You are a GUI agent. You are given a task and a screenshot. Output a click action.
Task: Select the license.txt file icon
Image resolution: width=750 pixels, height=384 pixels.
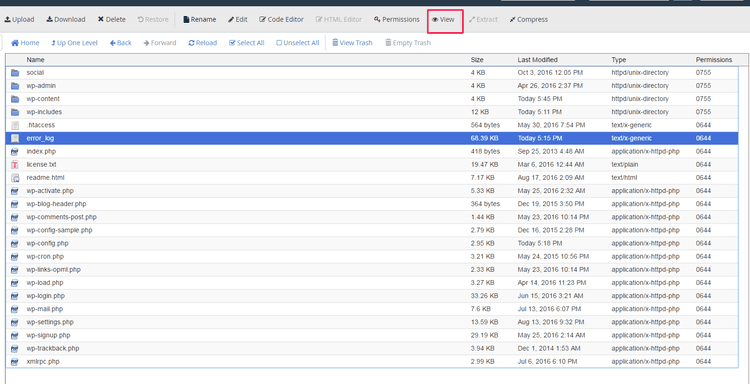[x=15, y=165]
